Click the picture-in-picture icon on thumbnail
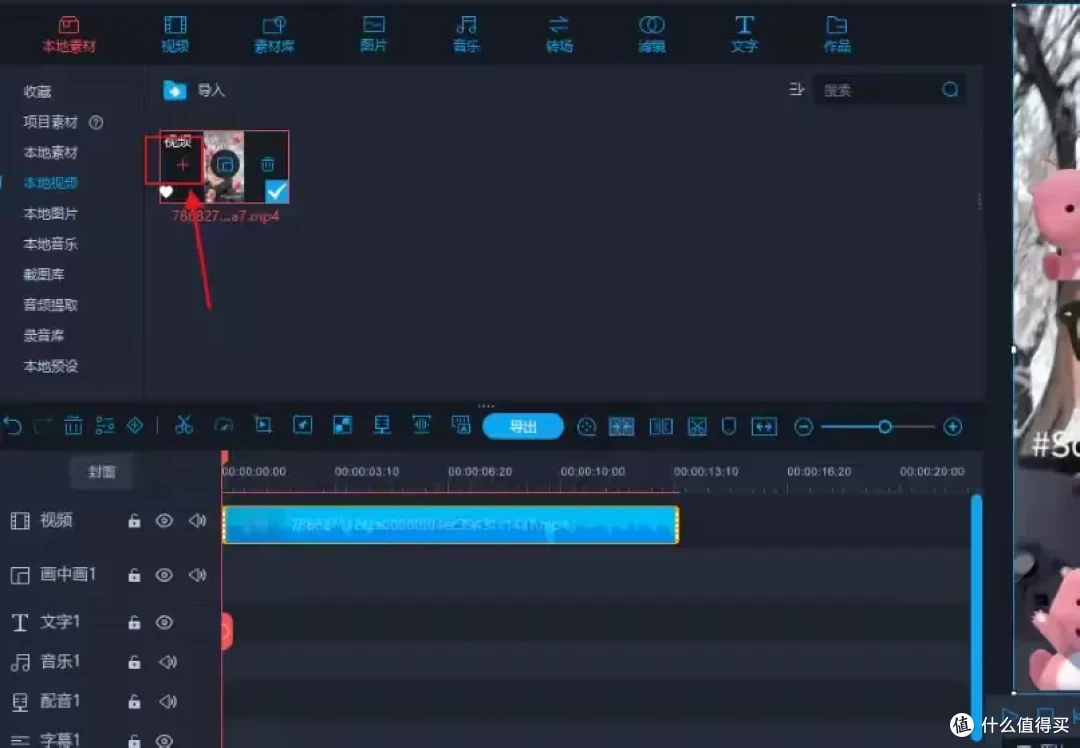Image resolution: width=1080 pixels, height=748 pixels. tap(225, 165)
